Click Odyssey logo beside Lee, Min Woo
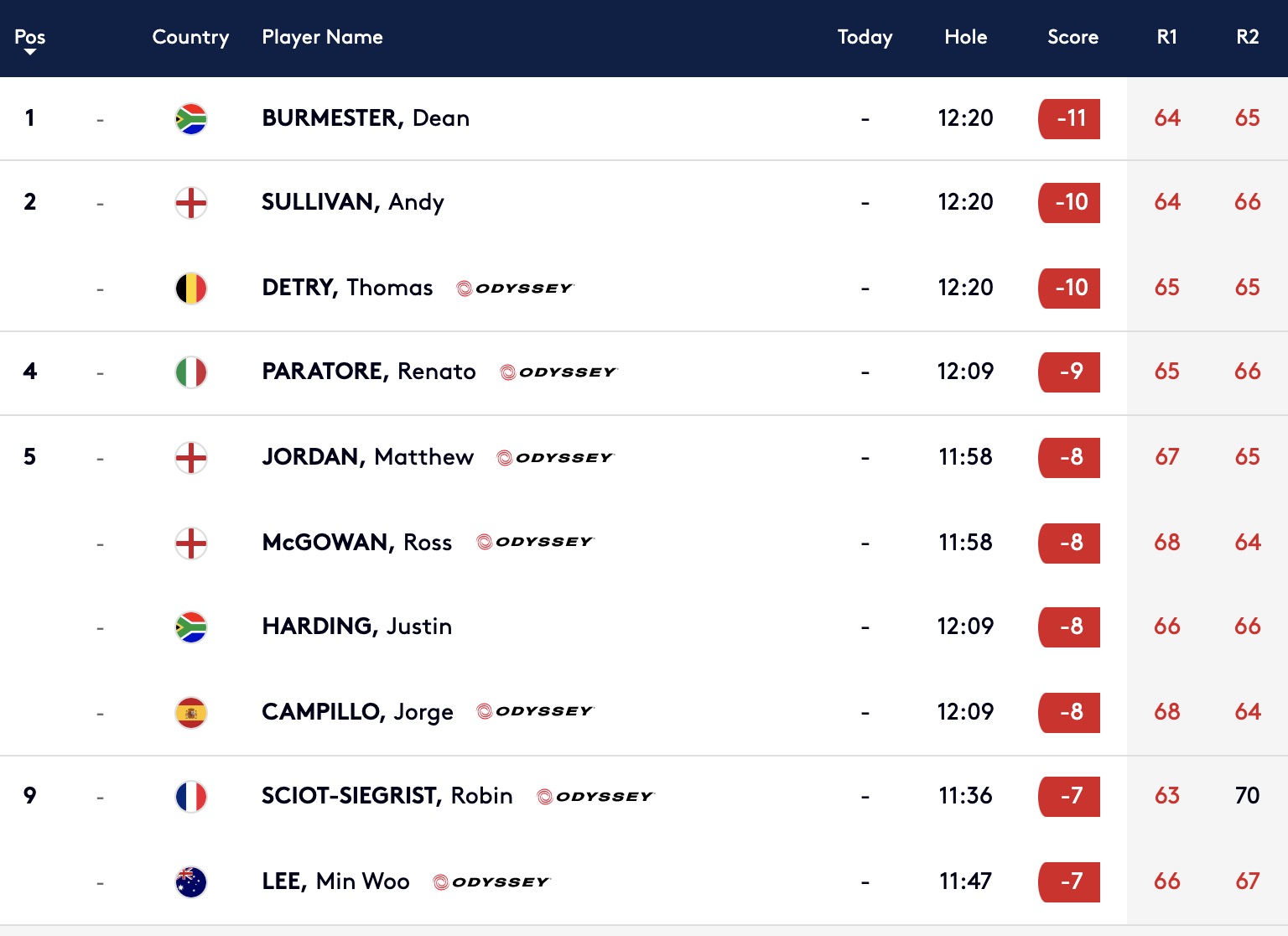Image resolution: width=1288 pixels, height=936 pixels. (x=491, y=882)
